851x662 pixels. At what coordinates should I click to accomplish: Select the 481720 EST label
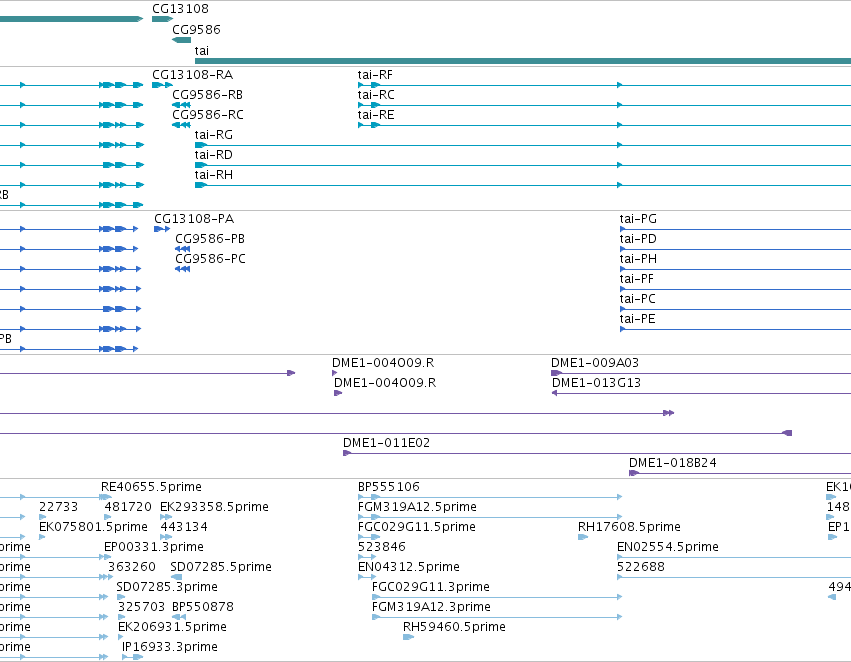[x=128, y=507]
